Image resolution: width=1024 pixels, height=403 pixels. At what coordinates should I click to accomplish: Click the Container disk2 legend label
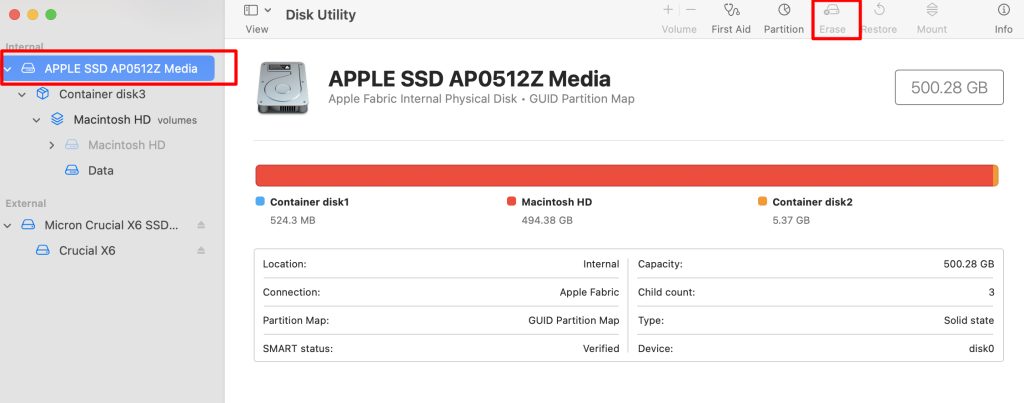coord(812,202)
